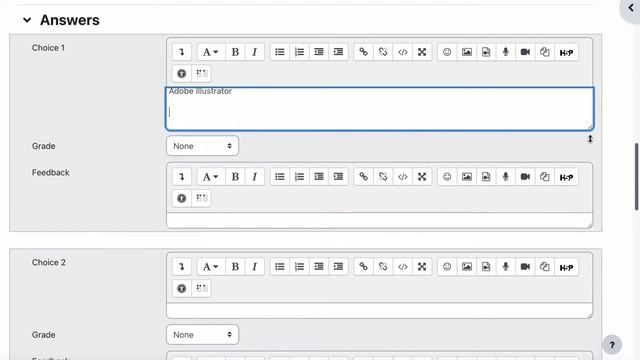Toggle toolbar expand in Choice 2 editor
The width and height of the screenshot is (640, 360).
click(x=182, y=267)
